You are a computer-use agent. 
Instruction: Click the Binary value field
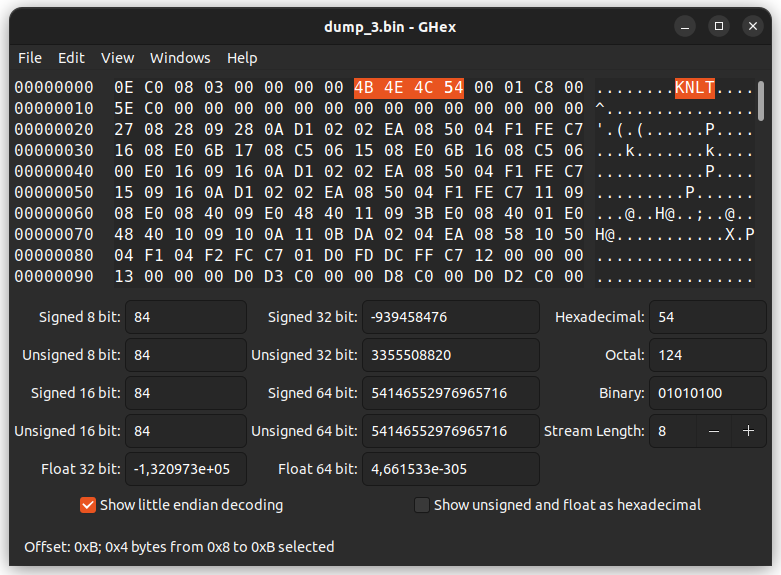pos(709,393)
